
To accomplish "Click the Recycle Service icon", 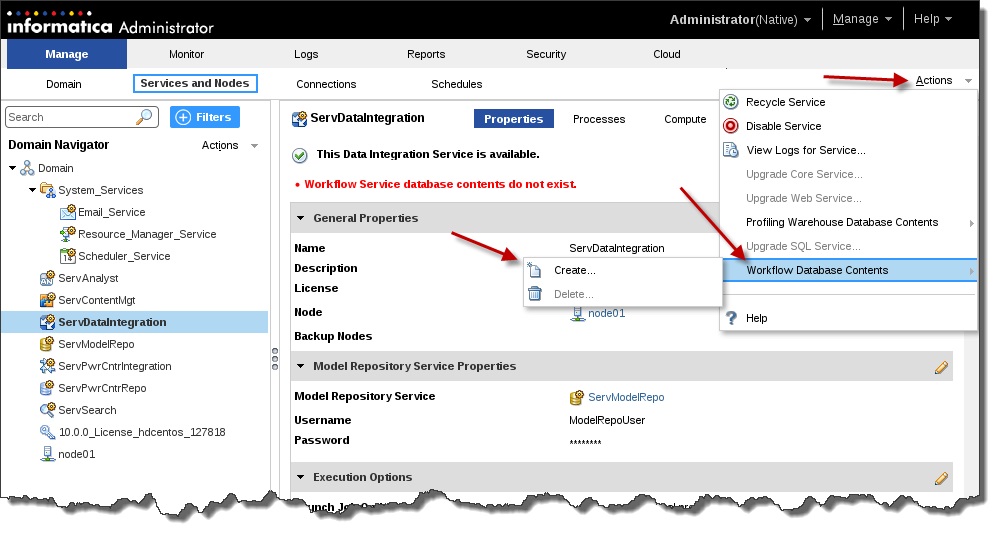I will (731, 102).
